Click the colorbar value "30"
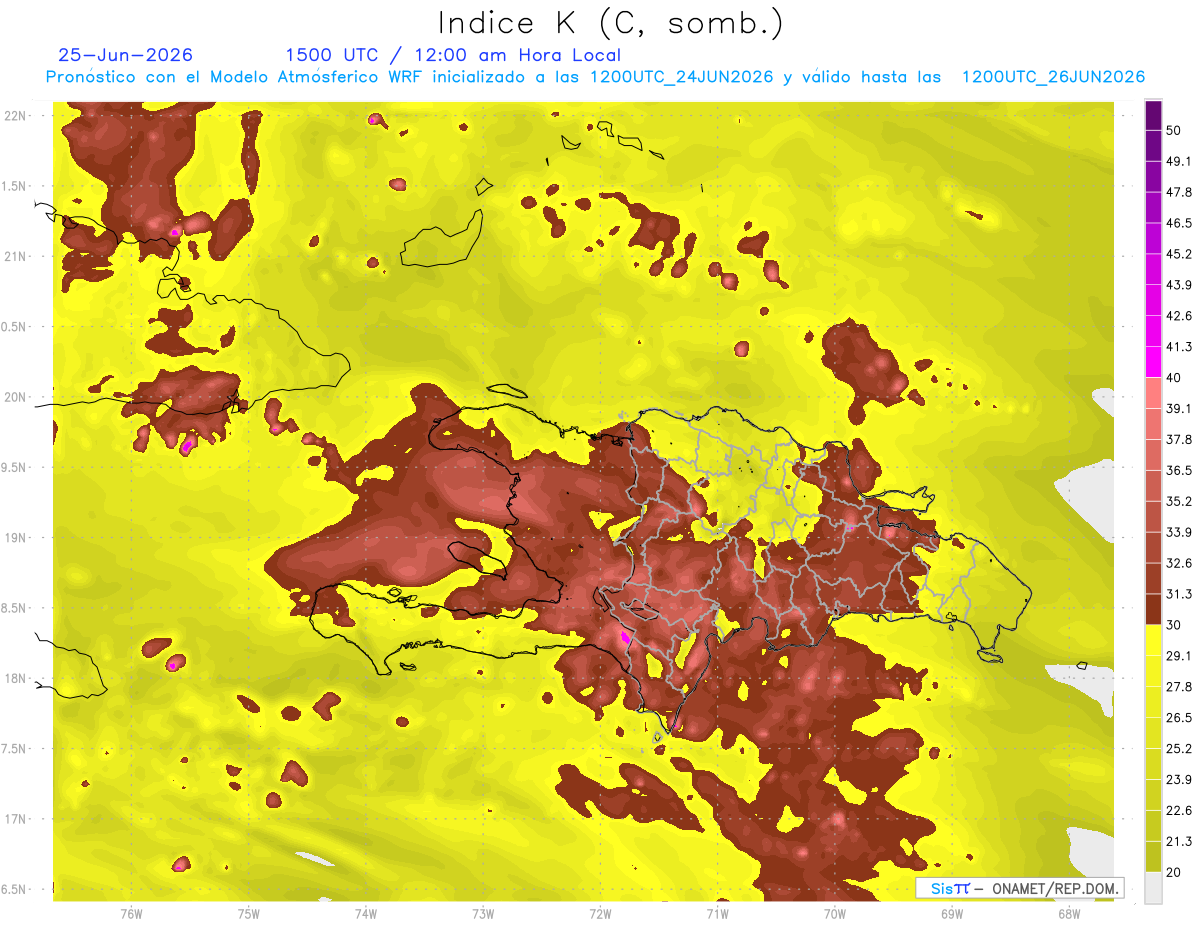 point(1175,625)
